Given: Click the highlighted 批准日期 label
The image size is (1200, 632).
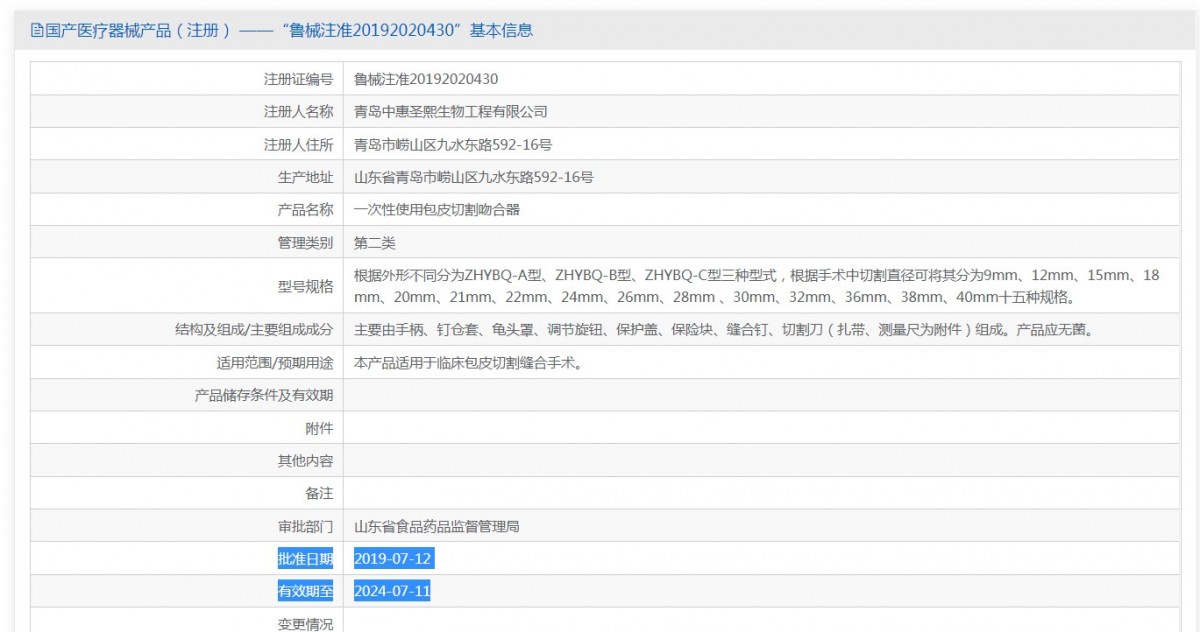Looking at the screenshot, I should click(x=305, y=559).
